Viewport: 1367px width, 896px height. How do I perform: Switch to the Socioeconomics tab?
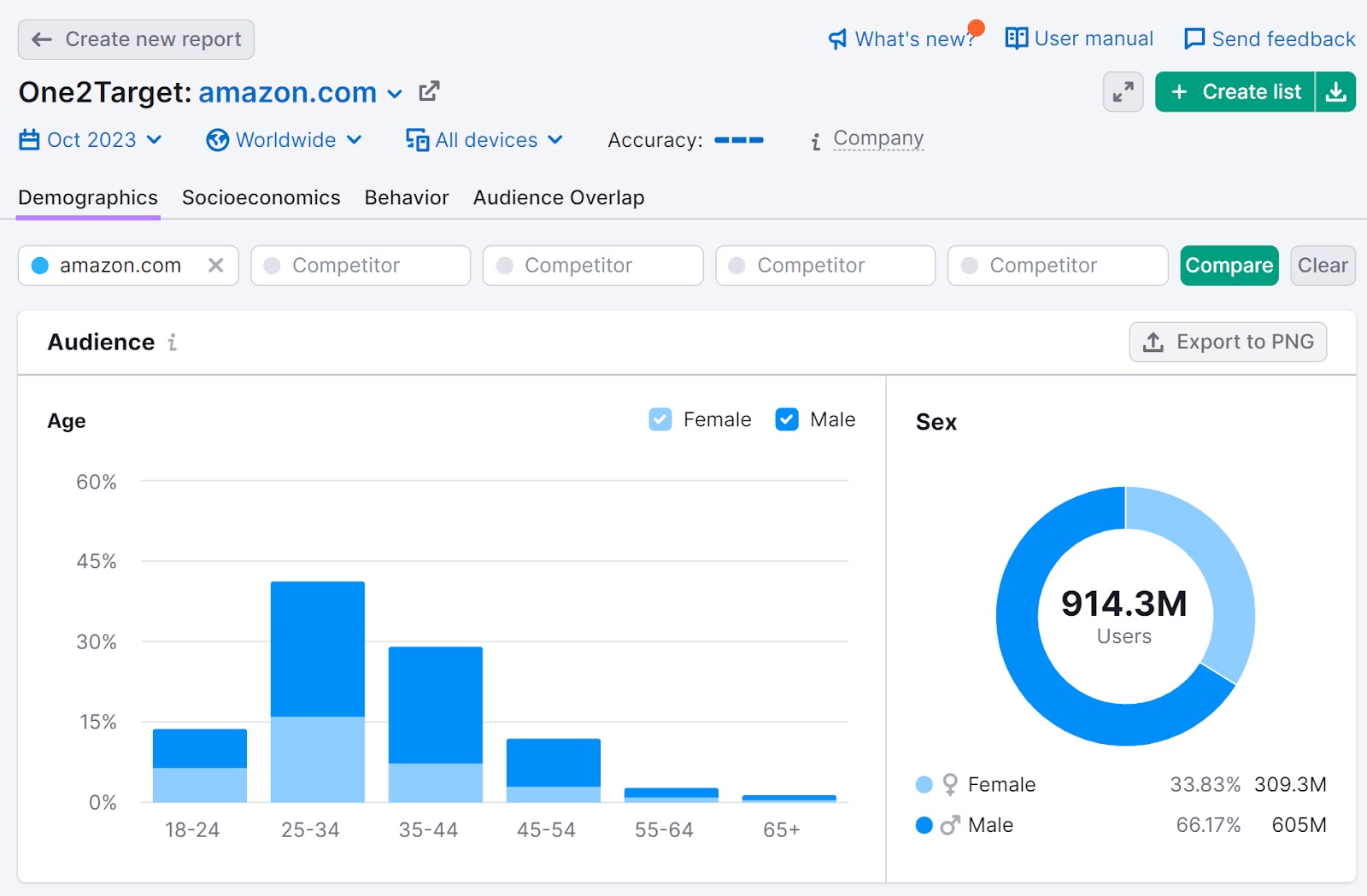[261, 197]
